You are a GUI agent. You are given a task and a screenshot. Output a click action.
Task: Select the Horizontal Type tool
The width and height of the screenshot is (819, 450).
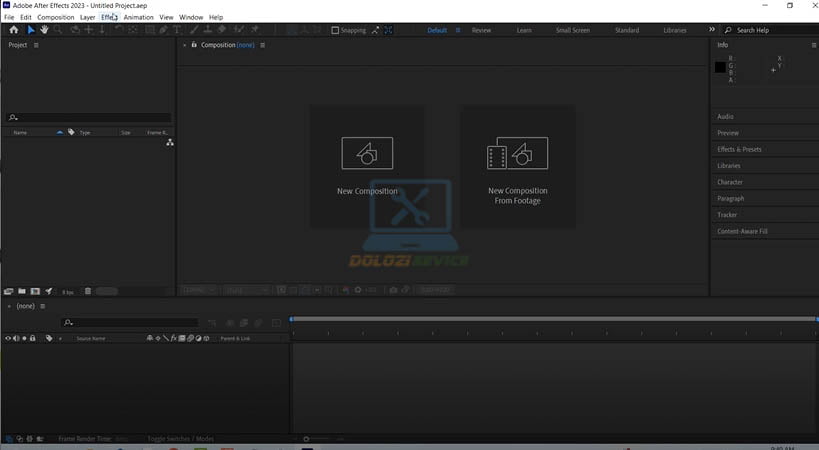pos(177,30)
